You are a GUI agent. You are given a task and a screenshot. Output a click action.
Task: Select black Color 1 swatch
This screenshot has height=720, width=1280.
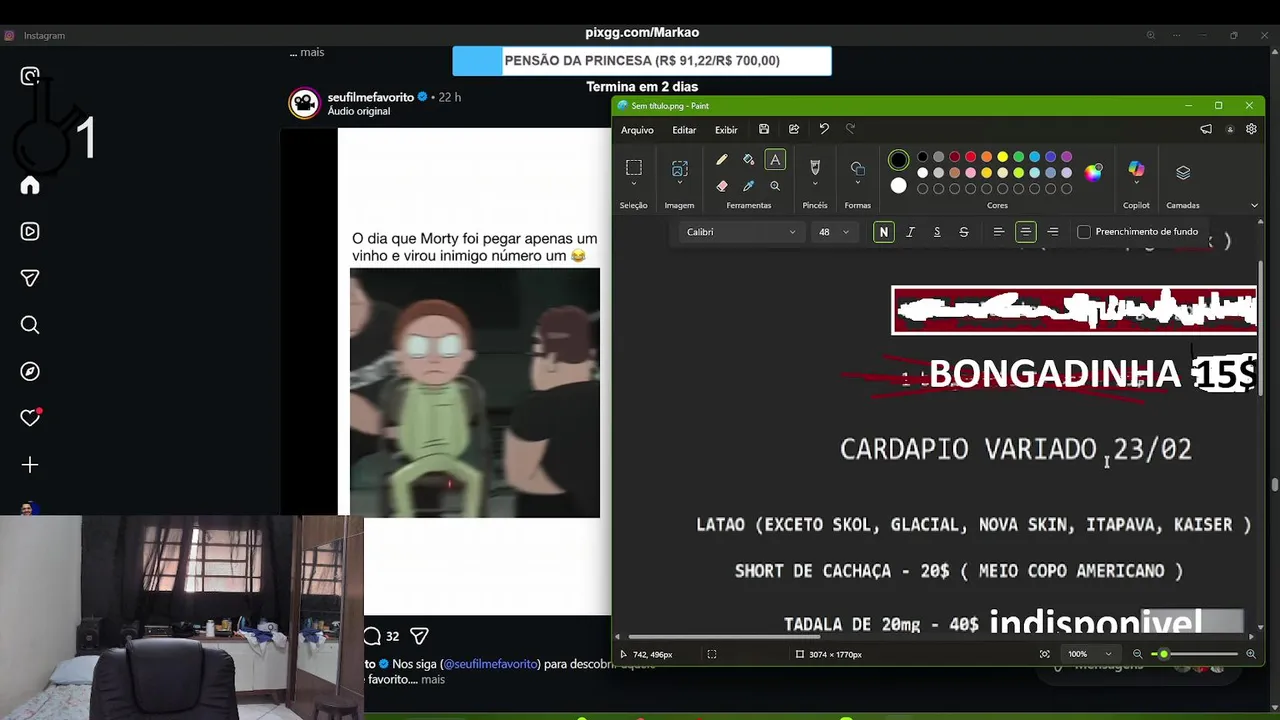(898, 160)
